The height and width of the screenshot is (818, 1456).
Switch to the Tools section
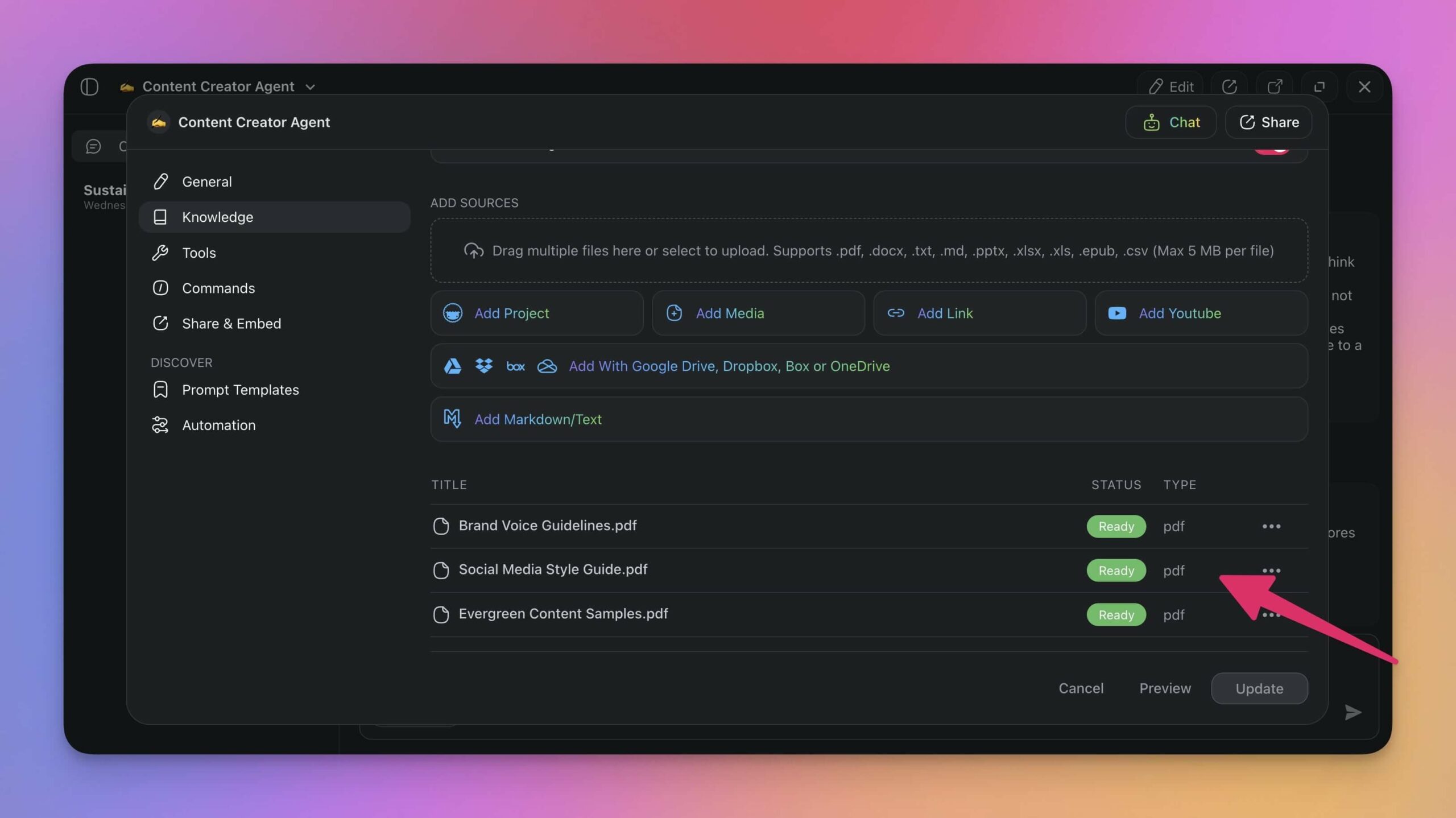point(198,253)
